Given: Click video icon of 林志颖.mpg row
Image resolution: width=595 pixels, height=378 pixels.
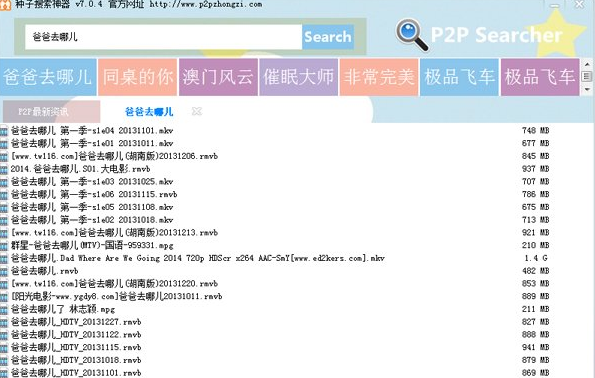Looking at the screenshot, I should tap(4, 310).
